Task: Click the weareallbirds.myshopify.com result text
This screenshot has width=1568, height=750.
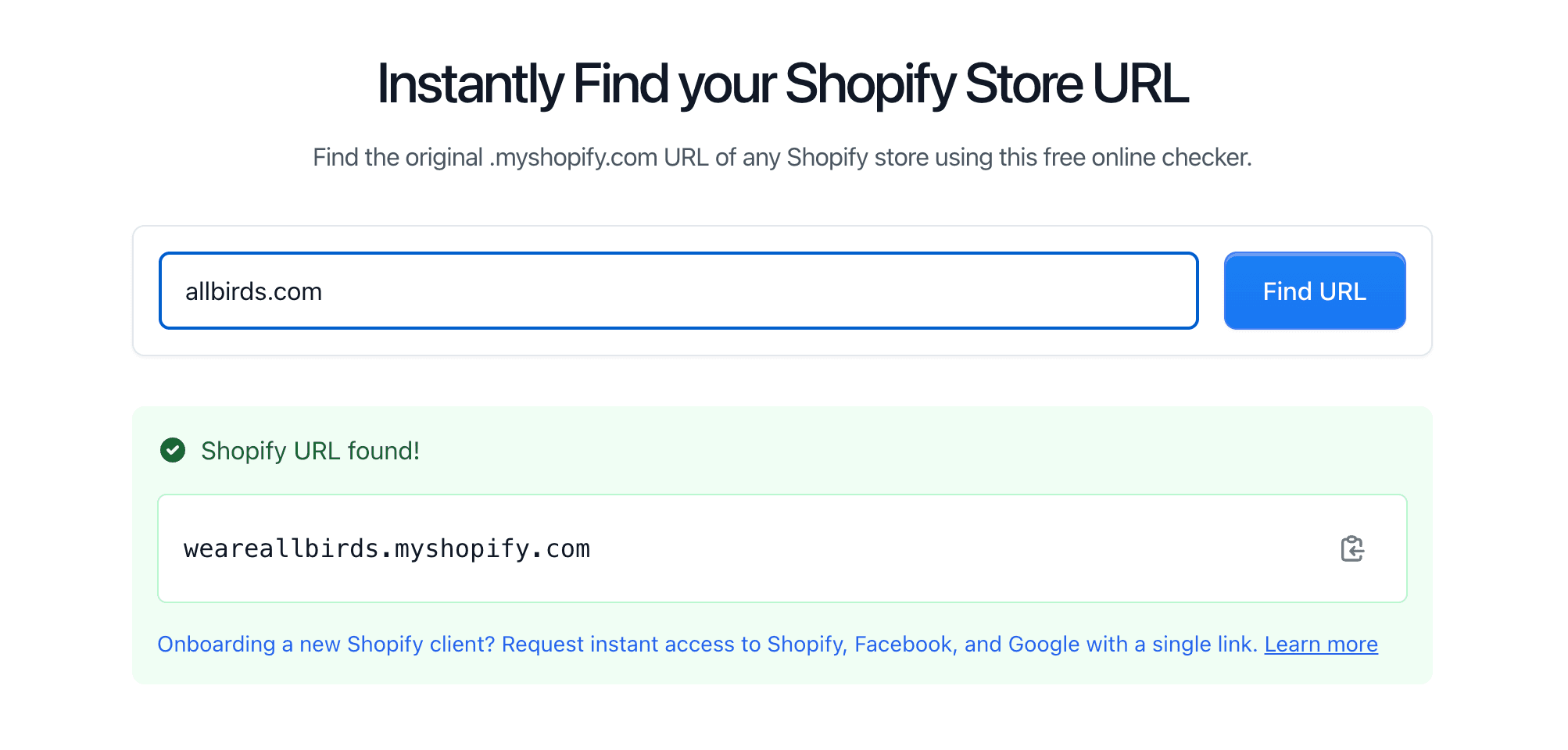Action: click(387, 548)
